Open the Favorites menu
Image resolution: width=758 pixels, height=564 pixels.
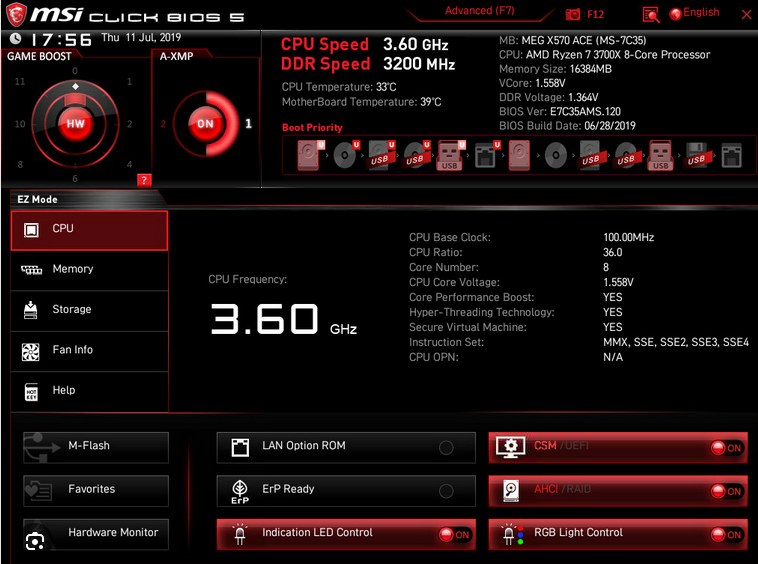96,490
